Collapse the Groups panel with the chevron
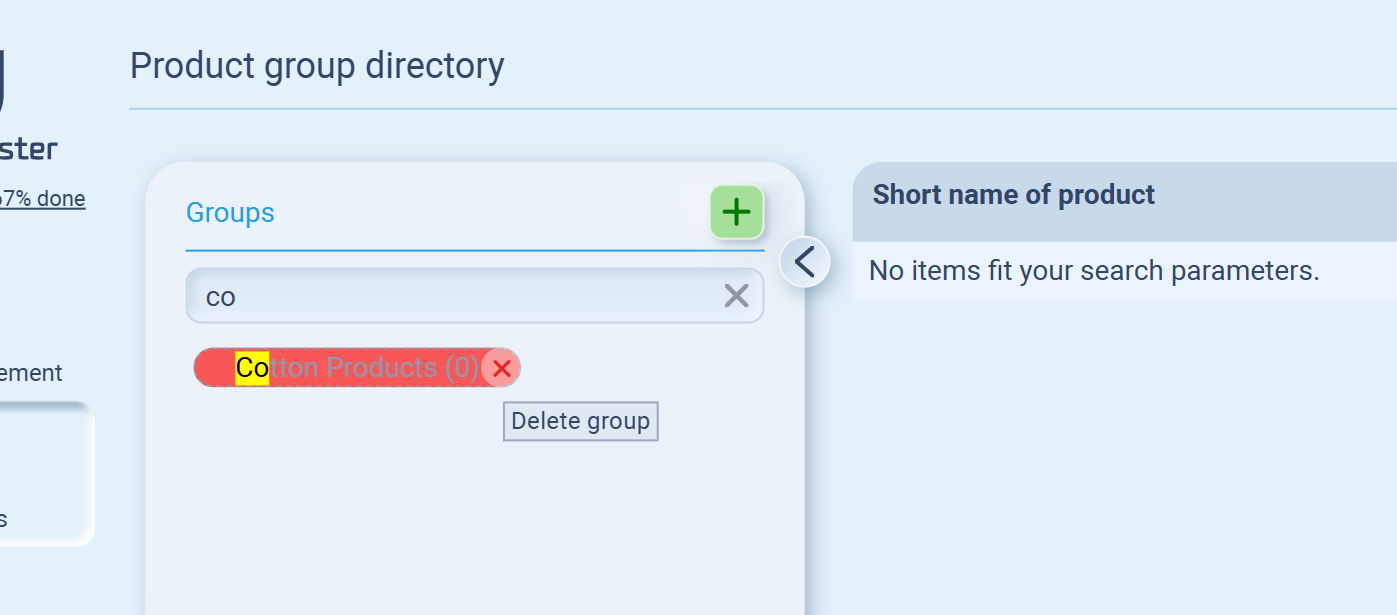 point(805,262)
